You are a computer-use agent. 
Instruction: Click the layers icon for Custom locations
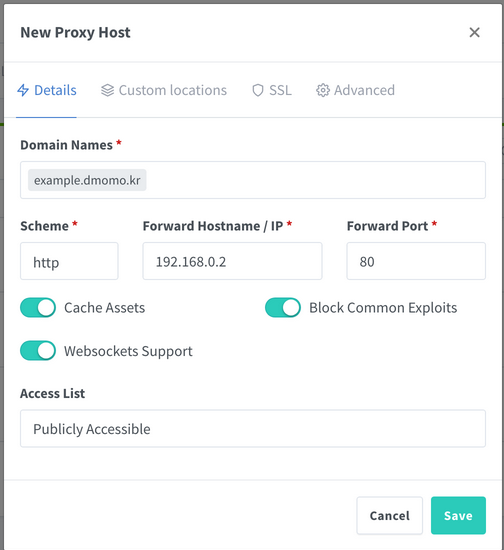coord(107,90)
